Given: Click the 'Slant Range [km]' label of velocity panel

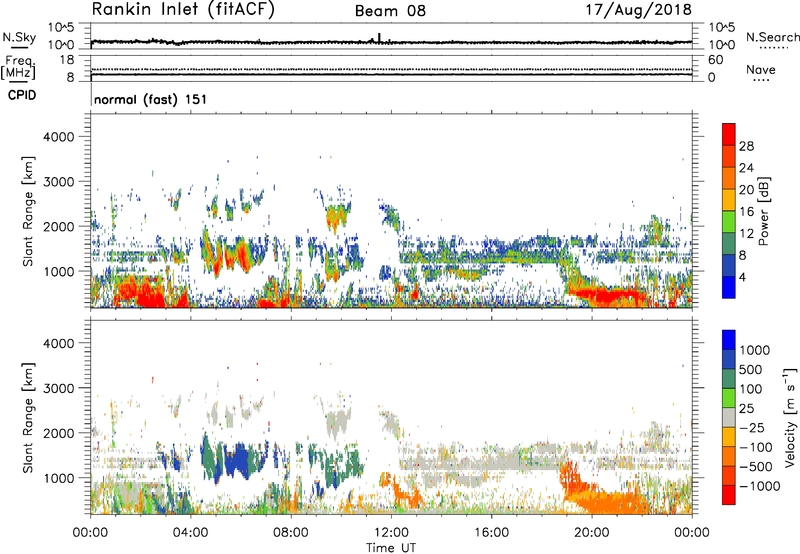Looking at the screenshot, I should pyautogui.click(x=28, y=418).
